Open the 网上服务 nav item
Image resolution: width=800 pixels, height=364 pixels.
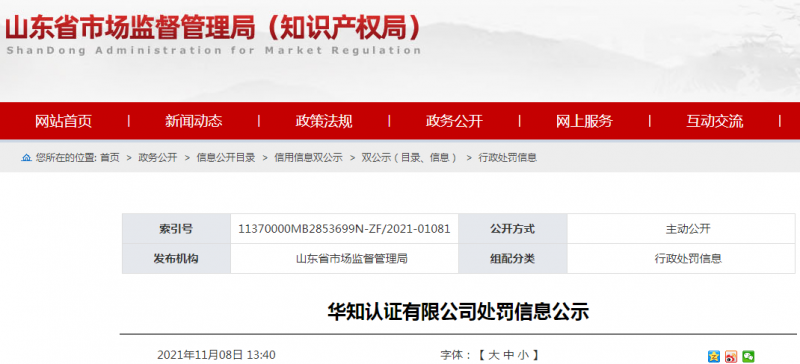tap(584, 122)
